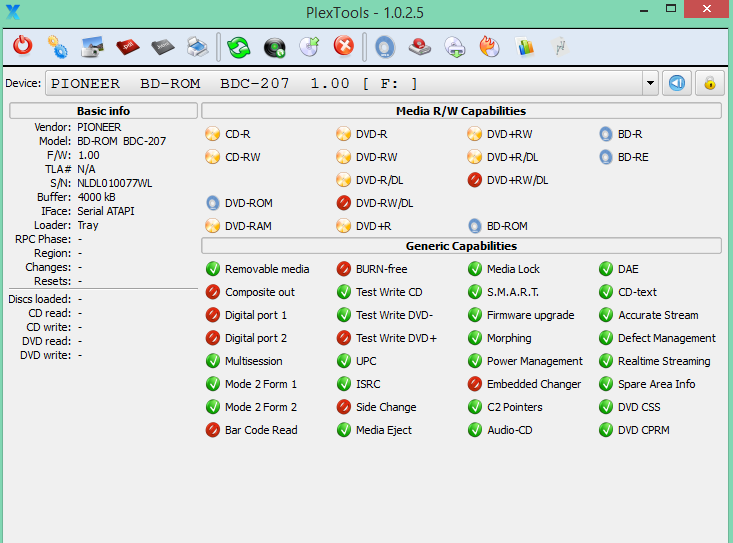Click the Digital port 2 label
Viewport: 733px width, 543px height.
pos(256,338)
